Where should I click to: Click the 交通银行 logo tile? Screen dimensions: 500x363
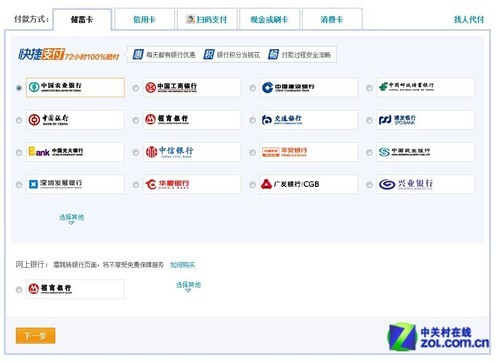tap(309, 120)
